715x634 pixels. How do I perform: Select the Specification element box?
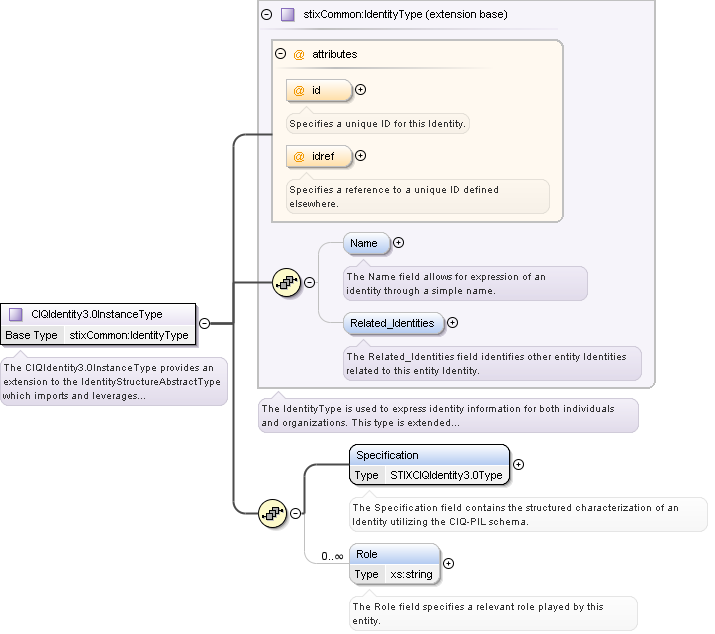429,456
